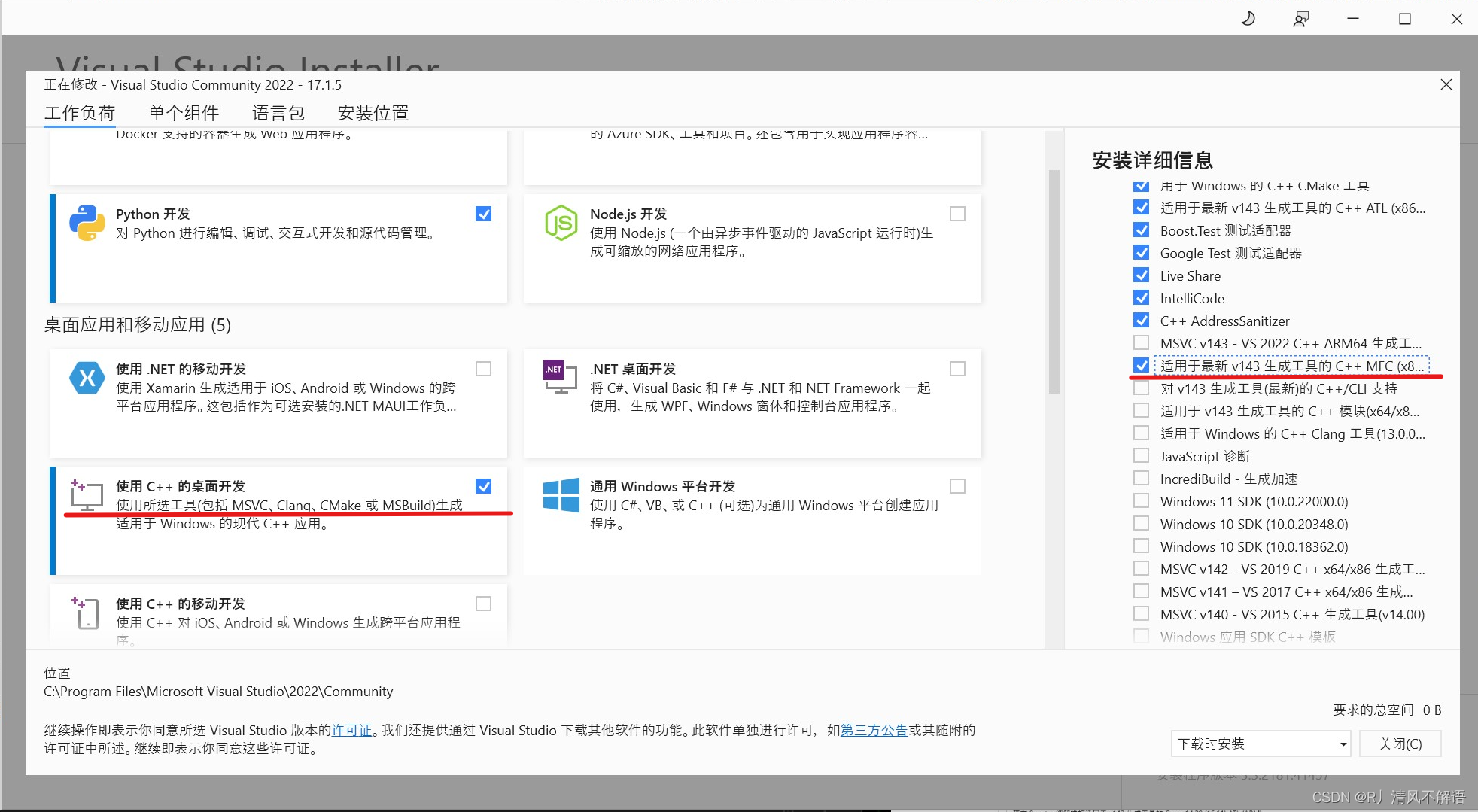Open the 下载时安装 install mode dropdown
Screen dimensions: 1478x812
coord(1261,744)
